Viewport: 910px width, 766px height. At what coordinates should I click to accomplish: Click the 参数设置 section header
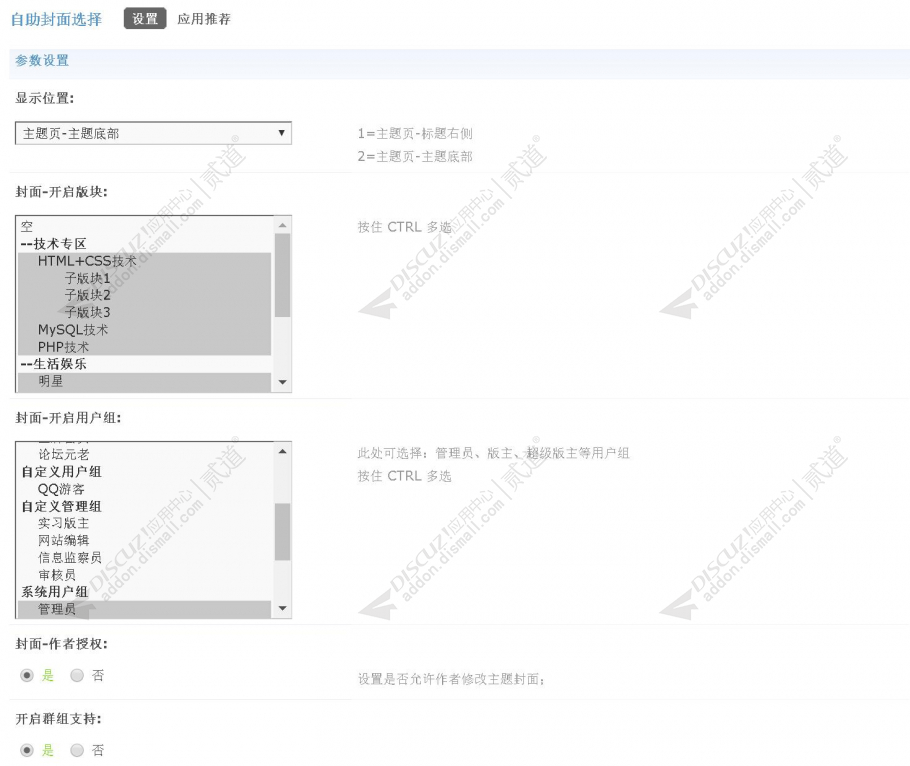click(x=42, y=60)
